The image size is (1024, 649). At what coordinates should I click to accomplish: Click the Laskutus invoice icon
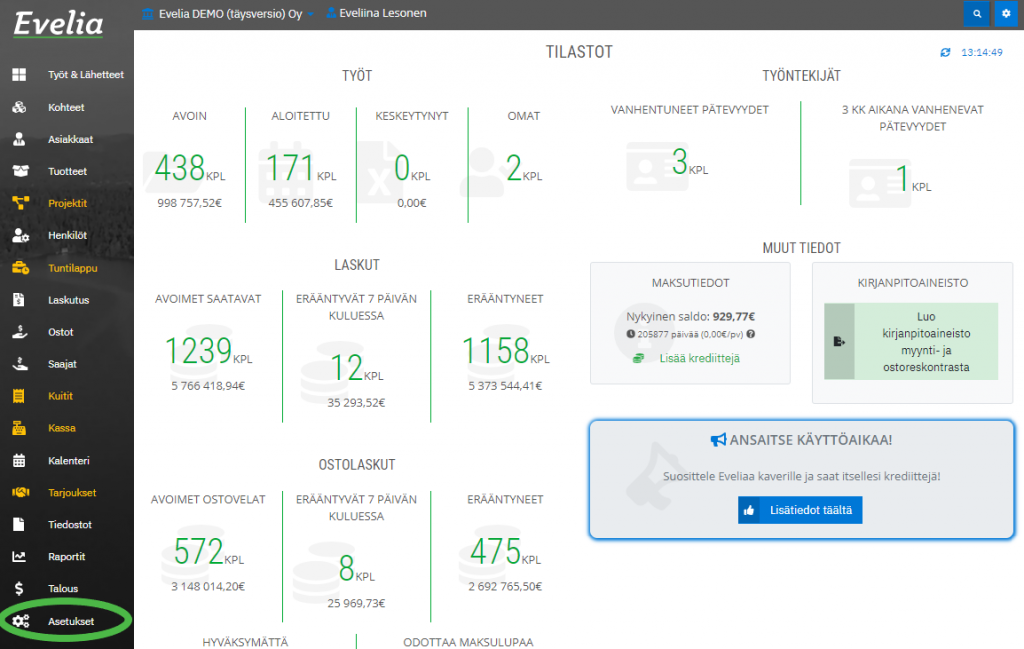tap(18, 300)
